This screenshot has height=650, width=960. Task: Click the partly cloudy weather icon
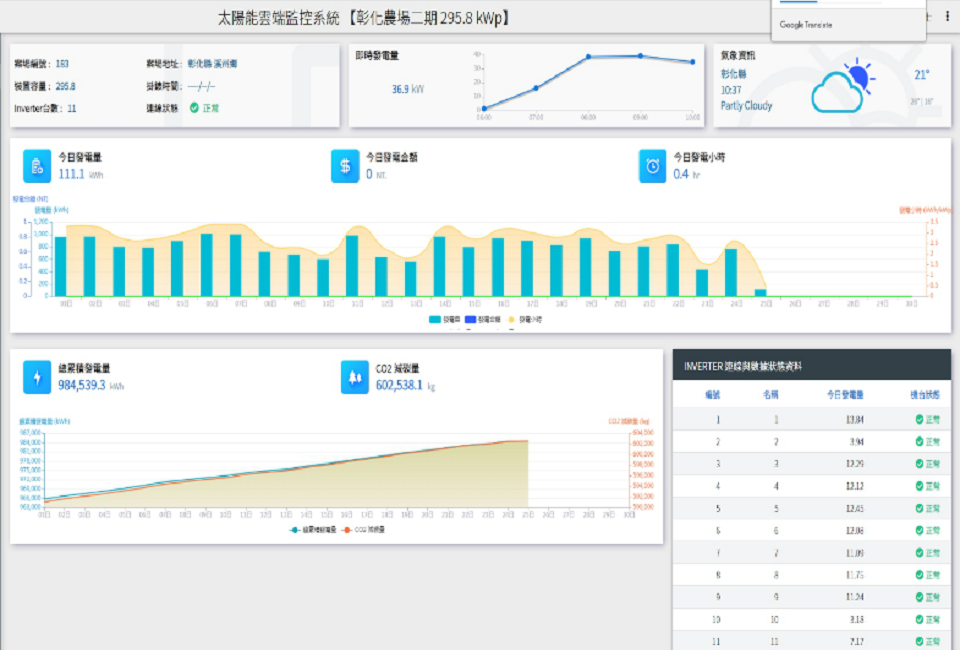pos(841,87)
